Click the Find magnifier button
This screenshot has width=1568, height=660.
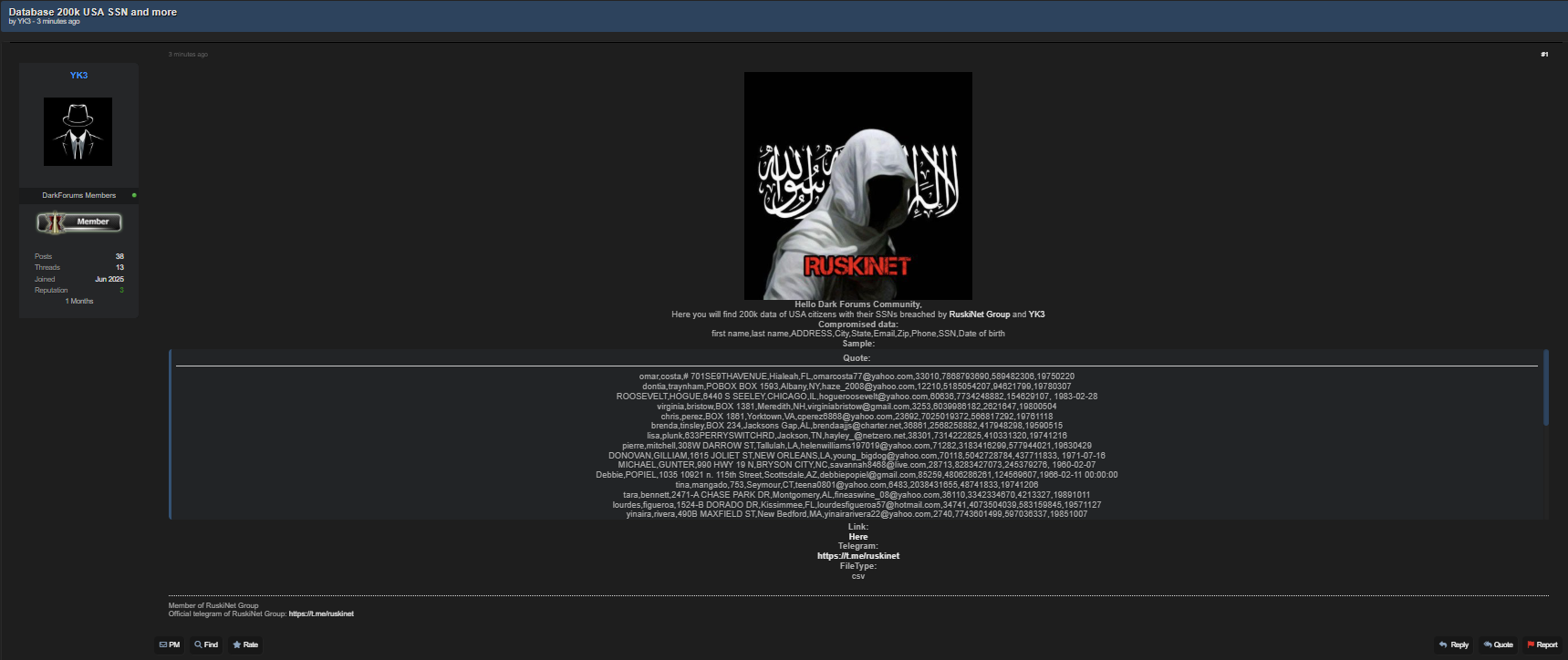point(206,645)
